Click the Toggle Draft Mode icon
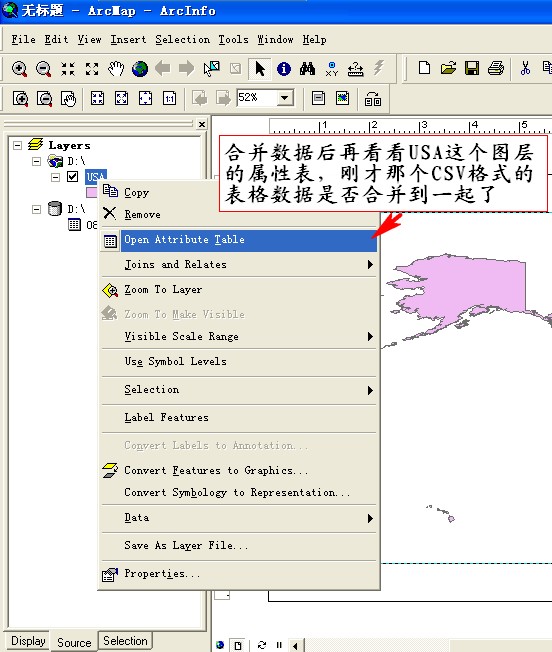 click(318, 98)
